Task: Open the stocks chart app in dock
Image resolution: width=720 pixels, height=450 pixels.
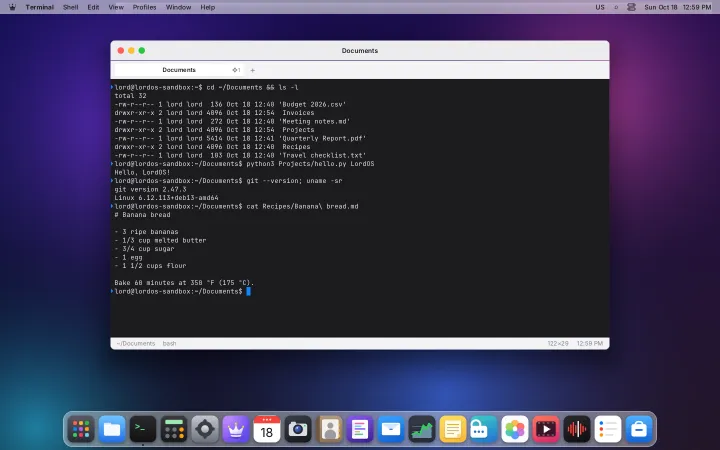Action: point(422,429)
